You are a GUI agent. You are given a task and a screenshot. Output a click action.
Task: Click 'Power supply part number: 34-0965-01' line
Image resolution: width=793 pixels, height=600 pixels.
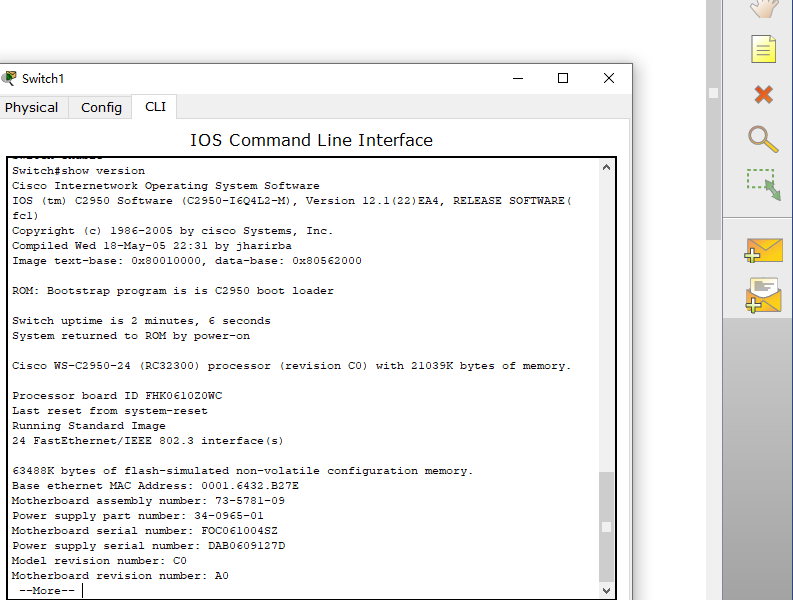[138, 516]
